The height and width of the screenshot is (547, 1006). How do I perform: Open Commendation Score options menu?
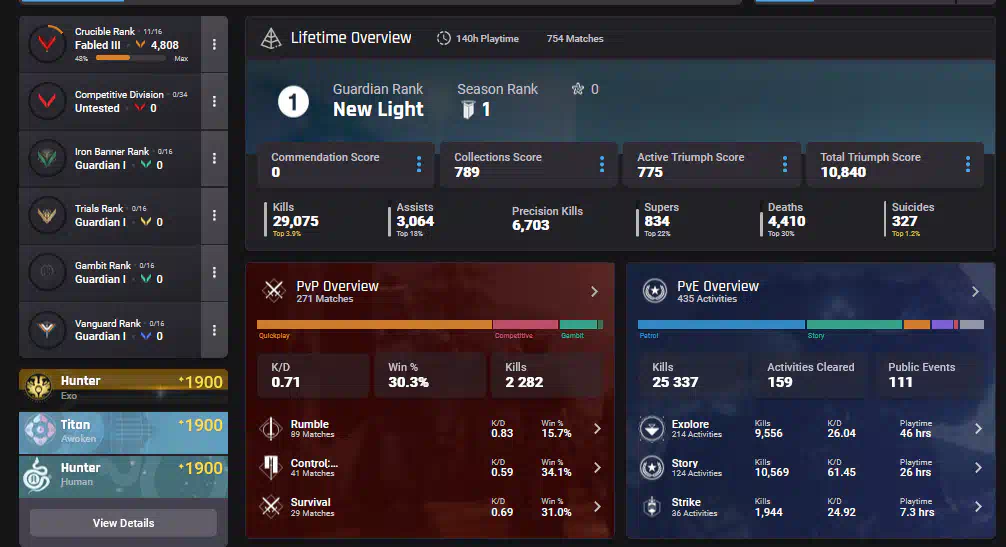pyautogui.click(x=419, y=165)
